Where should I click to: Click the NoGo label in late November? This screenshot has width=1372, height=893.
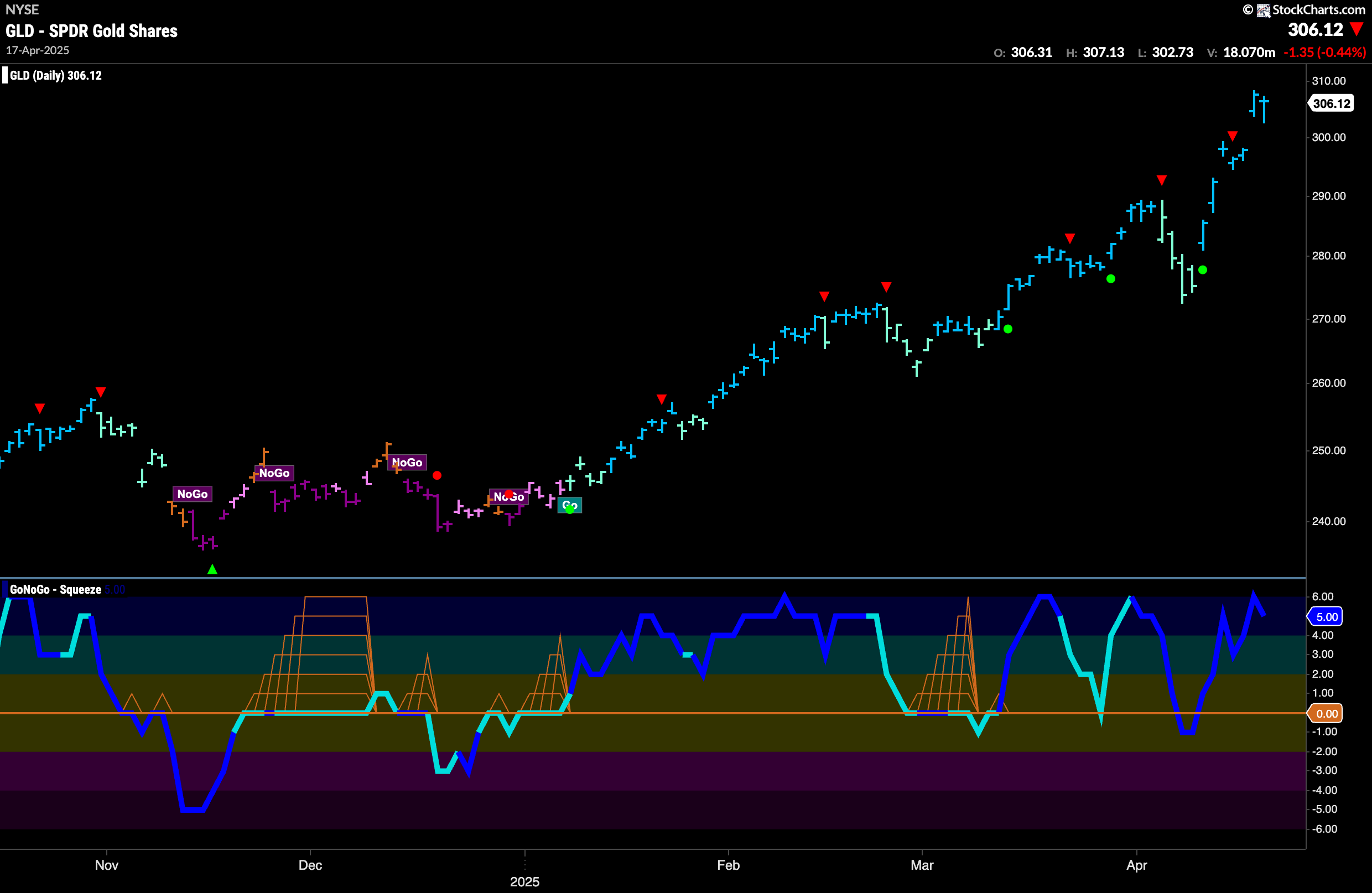274,473
